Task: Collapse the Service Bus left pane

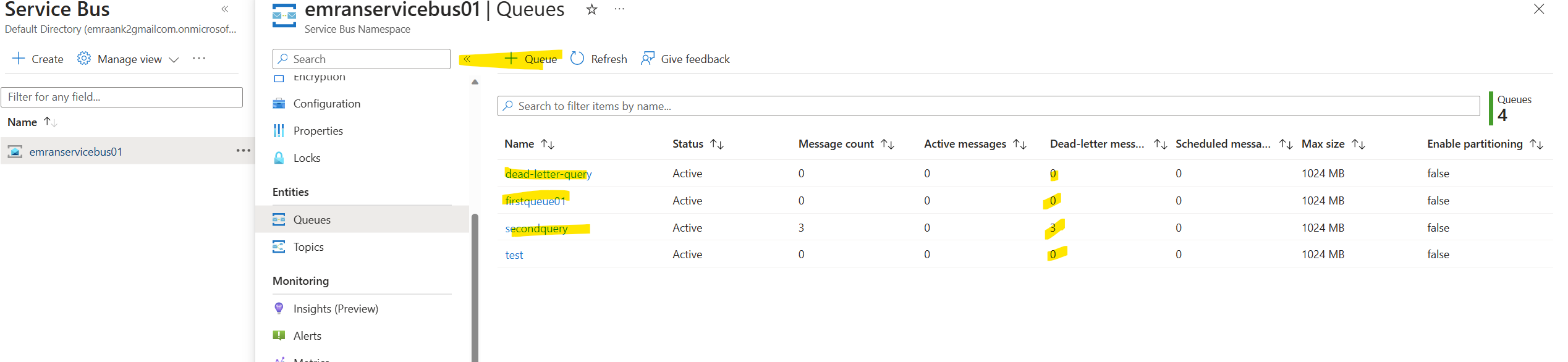Action: (225, 9)
